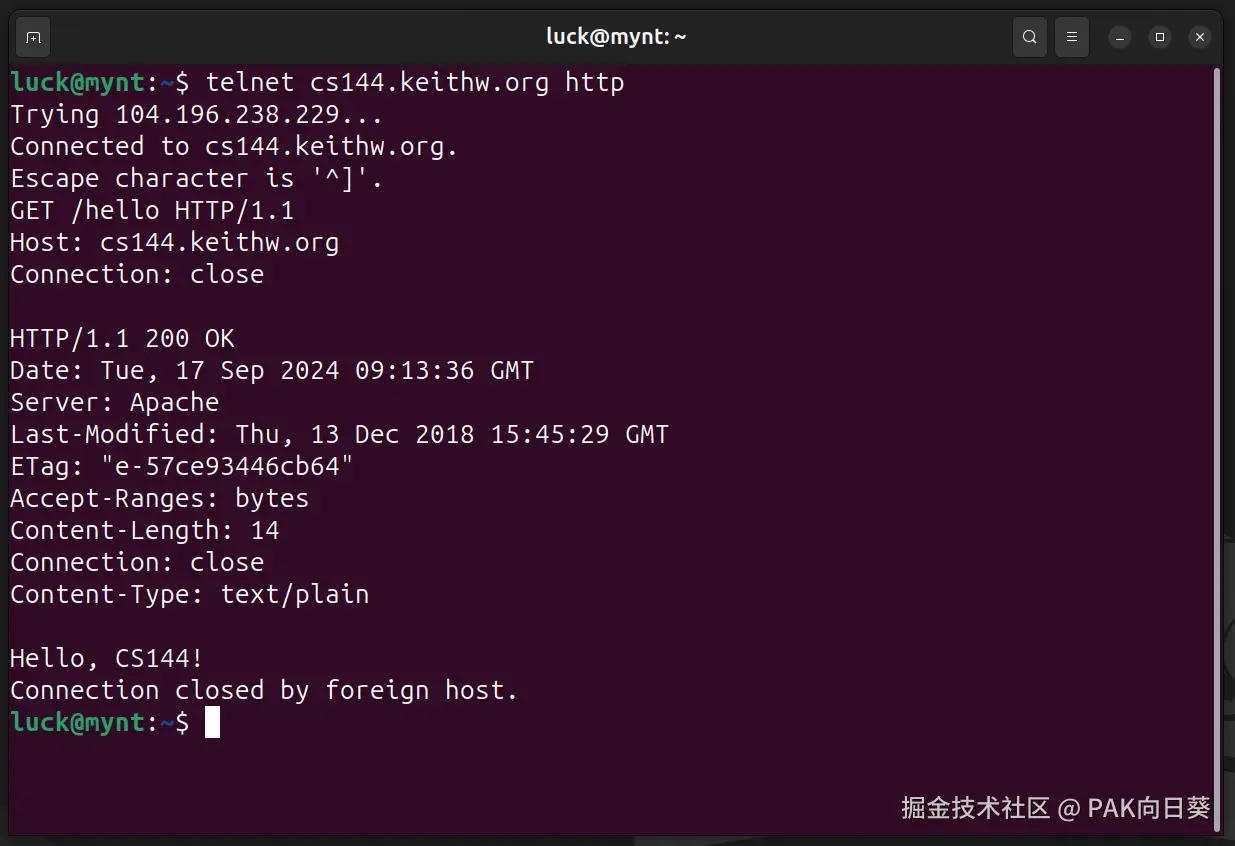The height and width of the screenshot is (846, 1235).
Task: Open the hamburger main menu
Action: 1072,38
